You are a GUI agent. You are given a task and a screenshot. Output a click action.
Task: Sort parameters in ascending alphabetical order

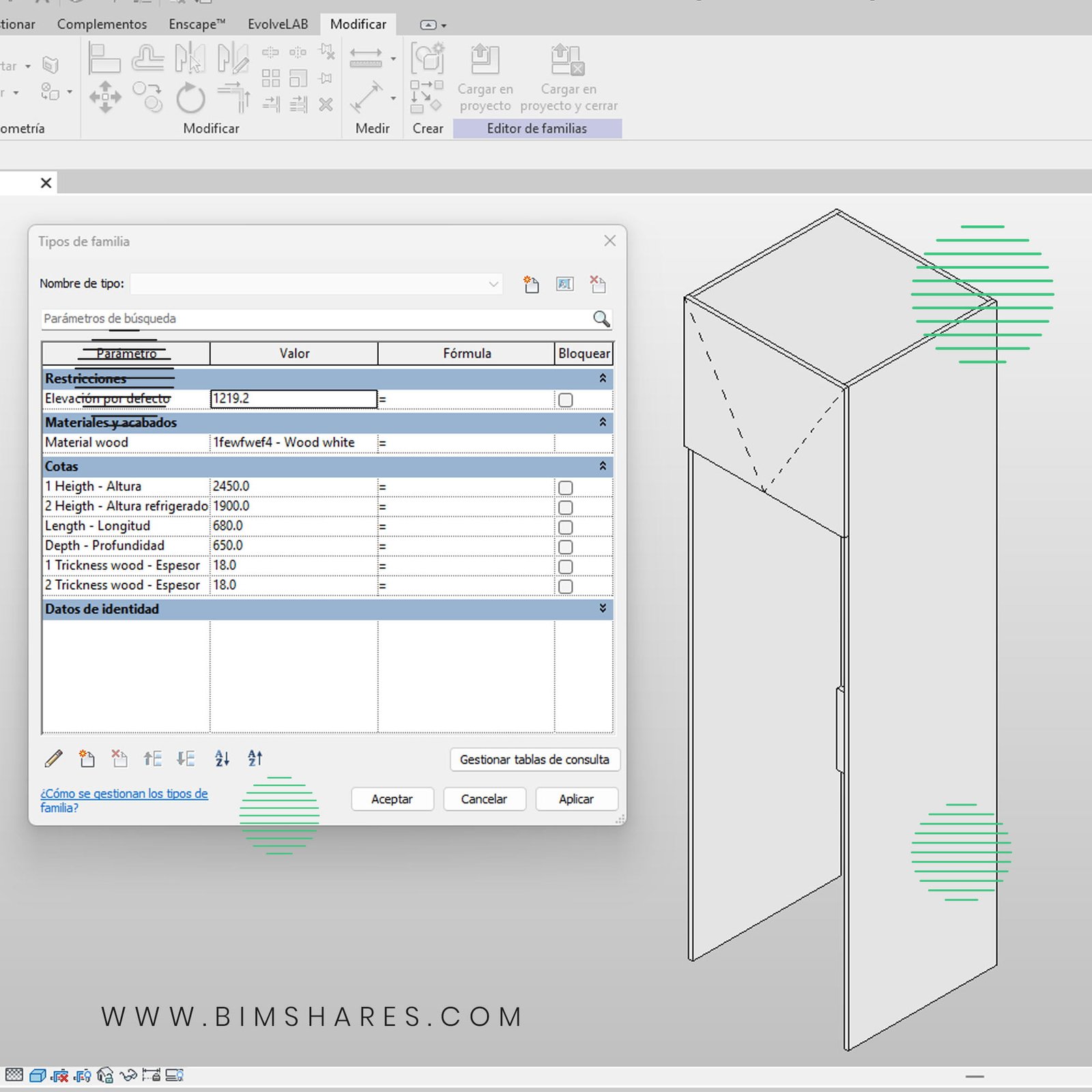point(222,758)
